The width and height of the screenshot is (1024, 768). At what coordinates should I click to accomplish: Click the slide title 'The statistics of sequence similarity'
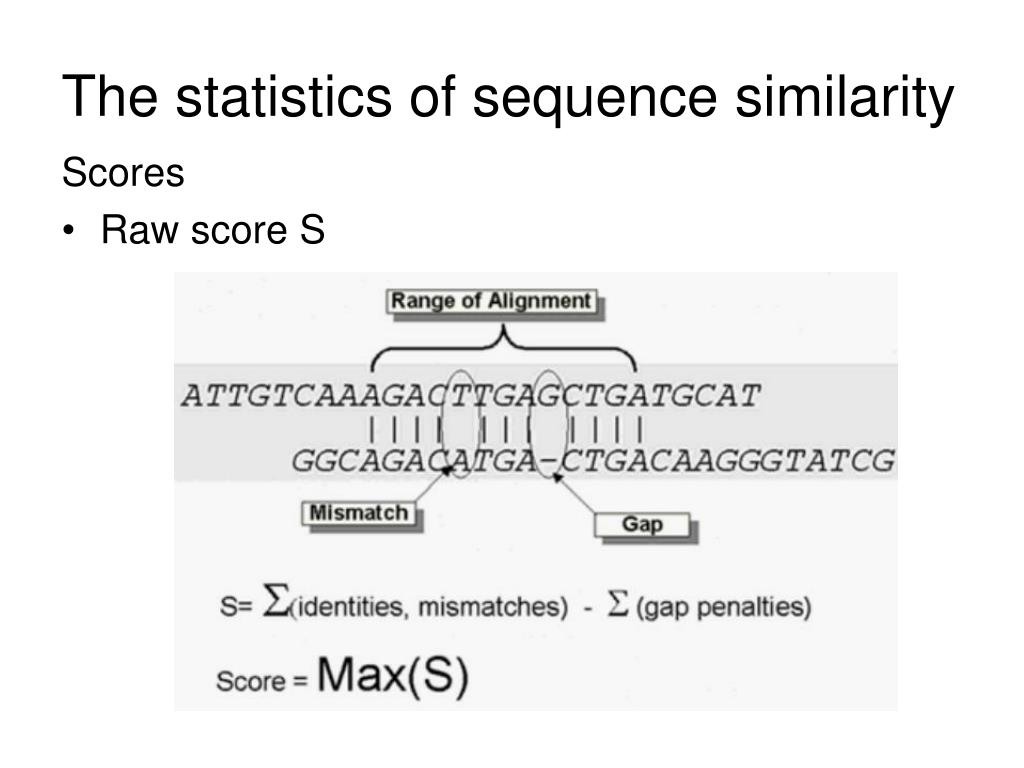507,98
